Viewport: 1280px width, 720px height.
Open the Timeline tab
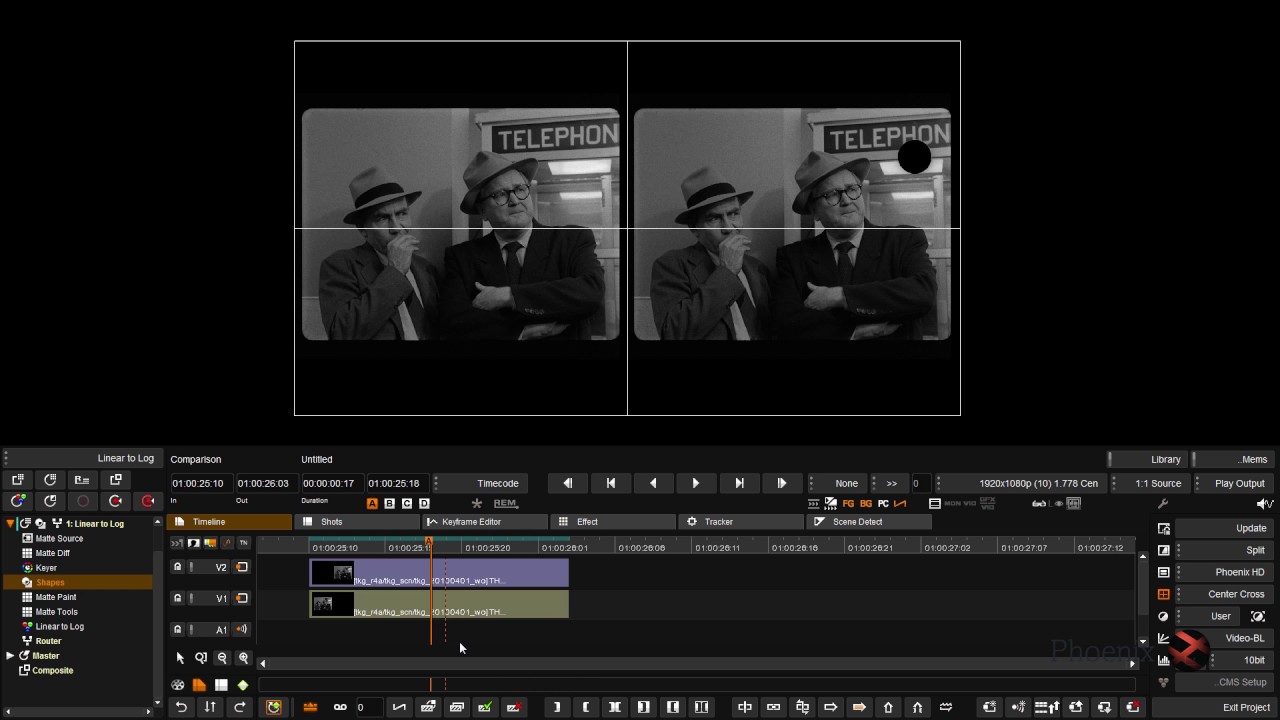(229, 522)
